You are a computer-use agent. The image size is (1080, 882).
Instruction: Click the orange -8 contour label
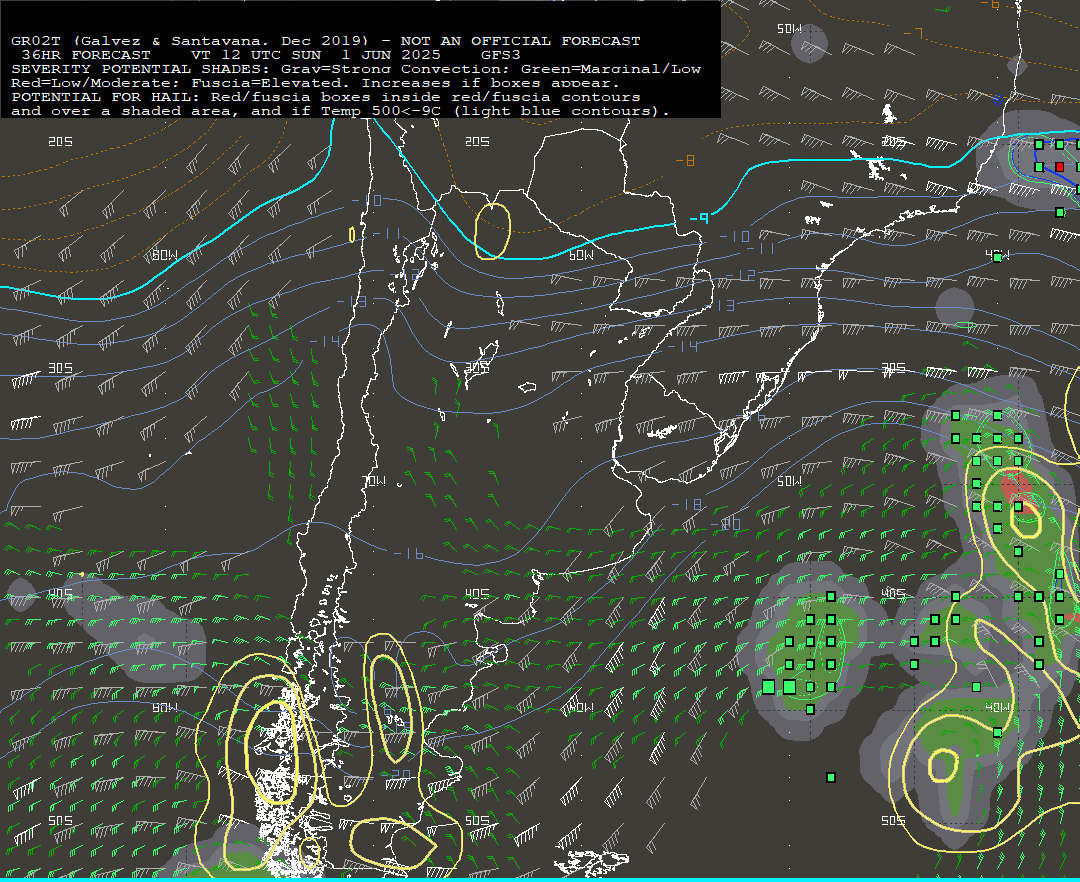click(685, 160)
